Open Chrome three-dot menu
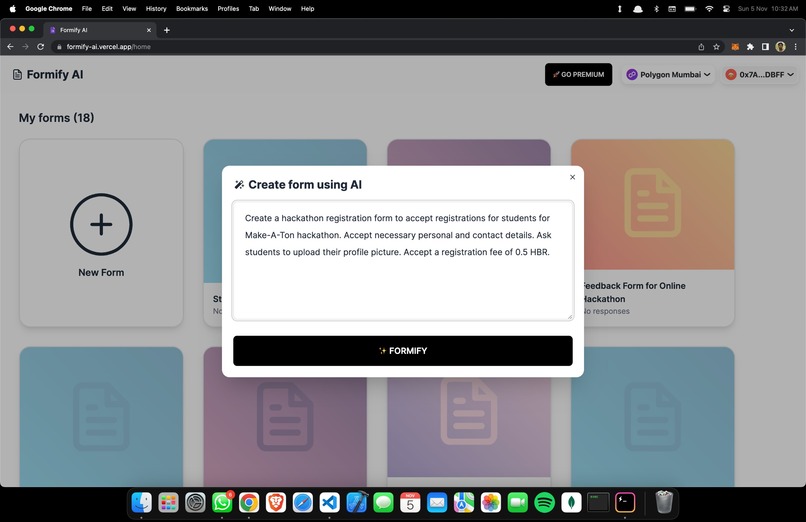 (796, 47)
